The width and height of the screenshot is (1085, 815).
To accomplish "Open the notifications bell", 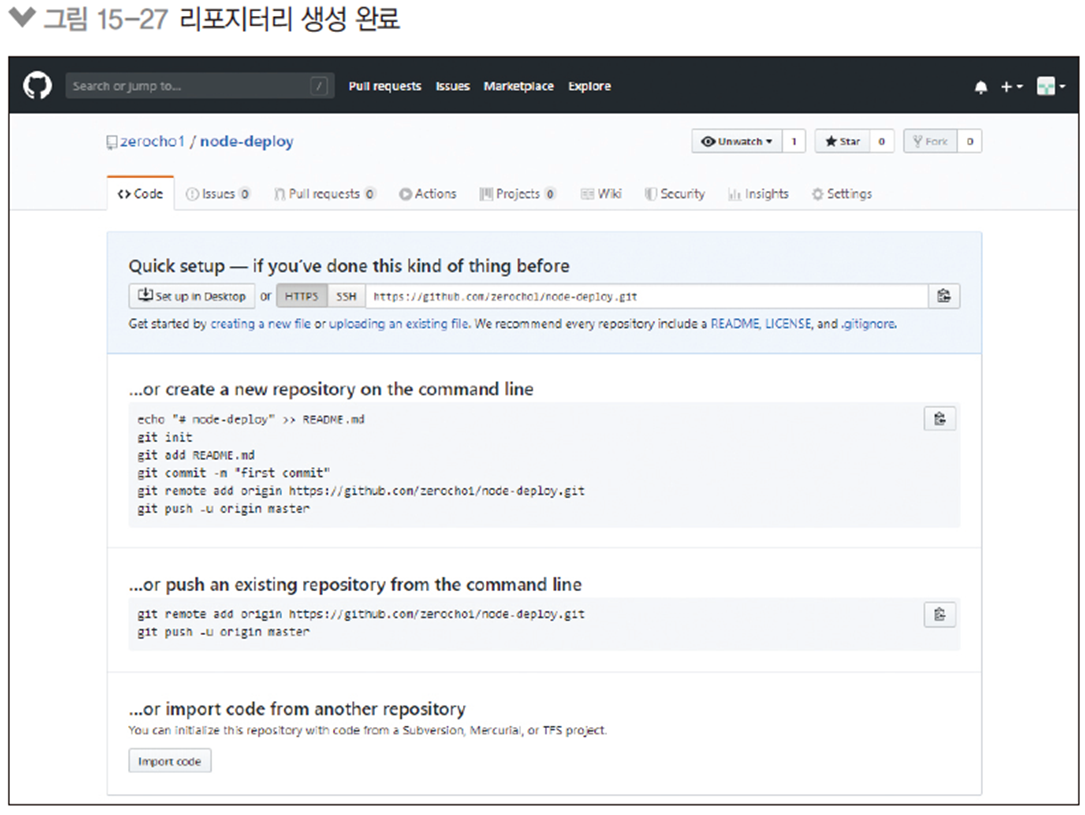I will [981, 86].
